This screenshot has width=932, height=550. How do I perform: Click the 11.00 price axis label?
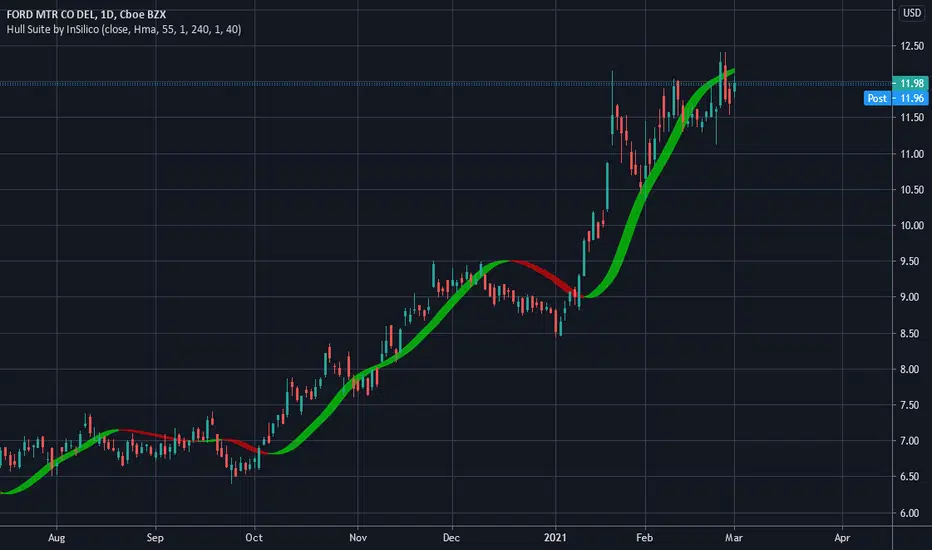[912, 154]
